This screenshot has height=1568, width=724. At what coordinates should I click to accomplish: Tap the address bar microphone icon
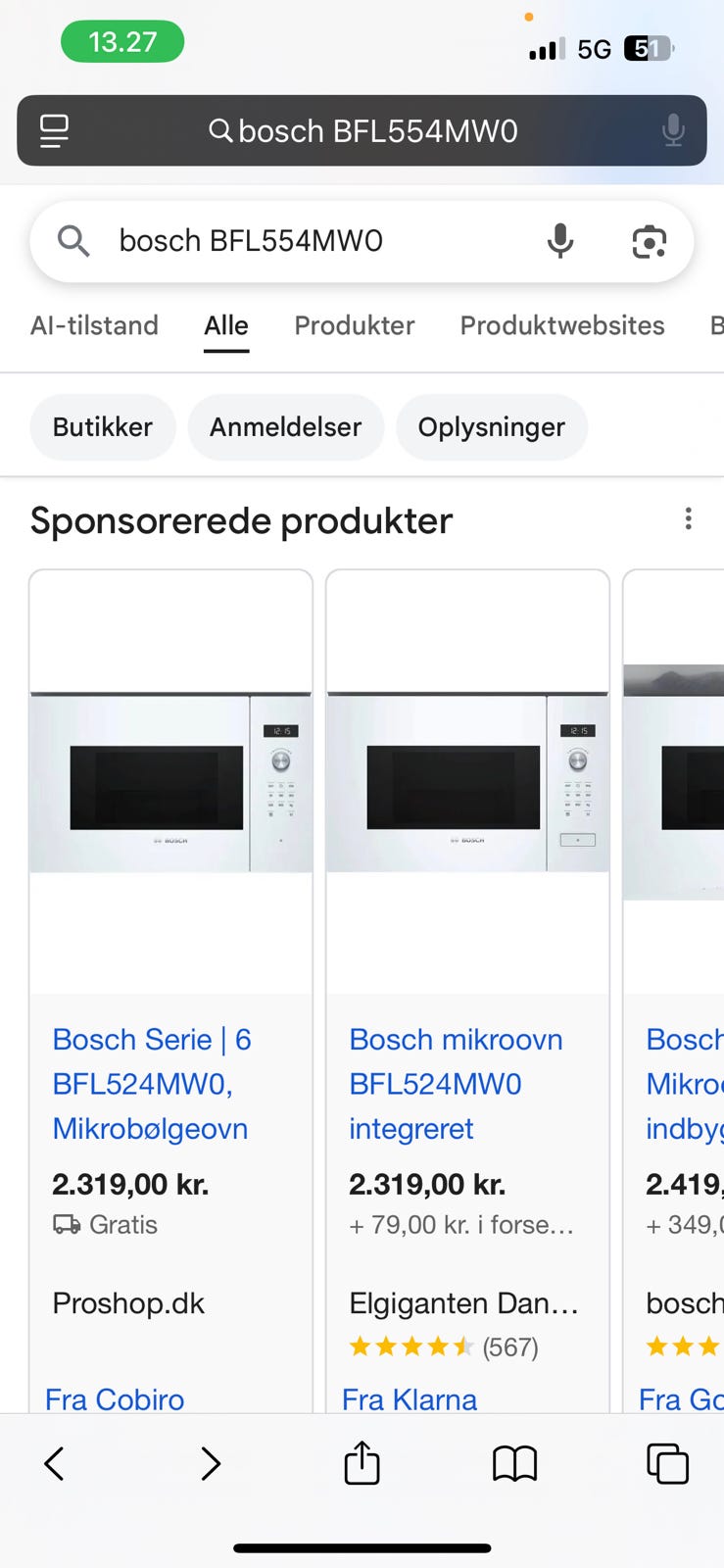673,130
